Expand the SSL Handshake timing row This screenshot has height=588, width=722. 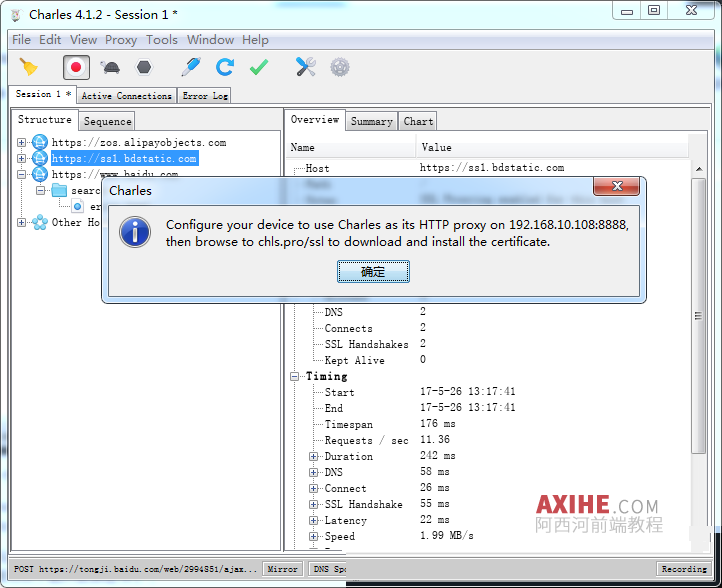coord(314,504)
